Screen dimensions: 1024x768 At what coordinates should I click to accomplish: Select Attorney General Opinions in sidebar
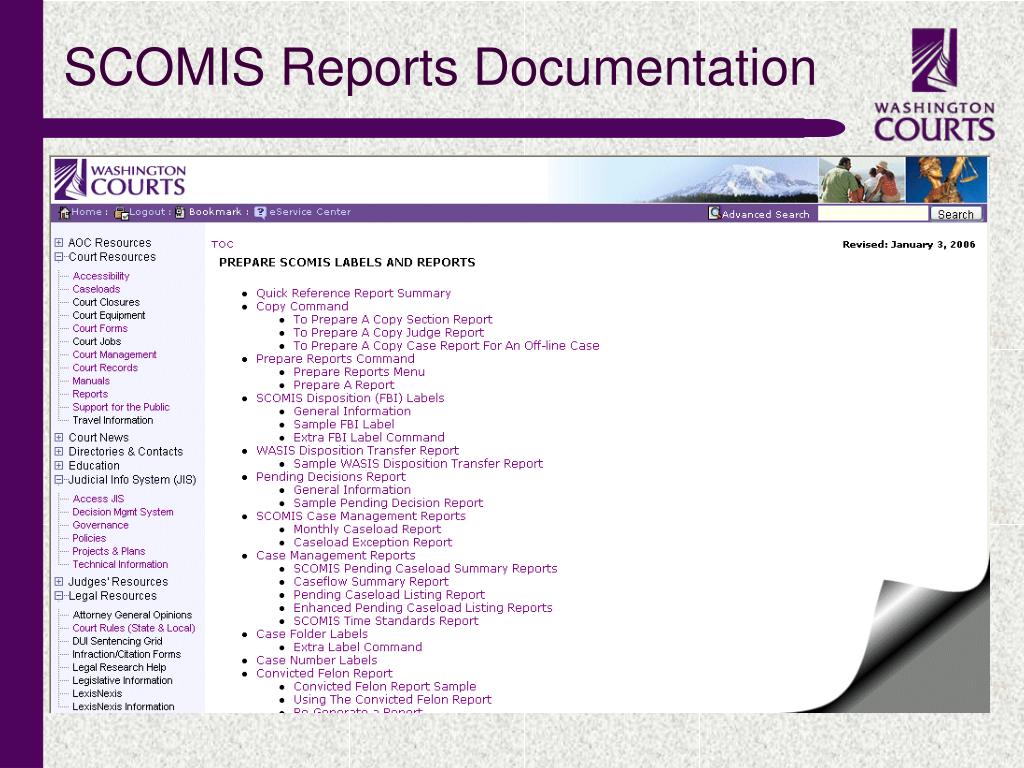pyautogui.click(x=132, y=615)
